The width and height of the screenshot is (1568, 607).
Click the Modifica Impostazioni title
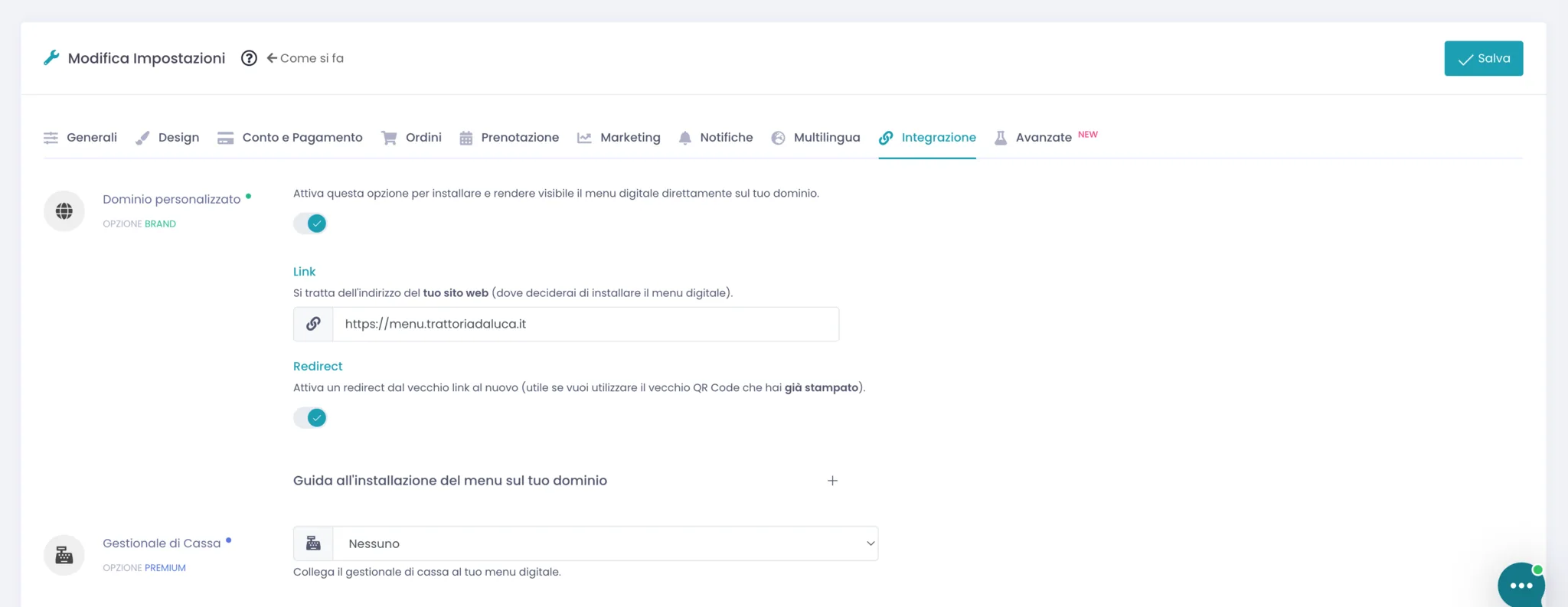(146, 58)
